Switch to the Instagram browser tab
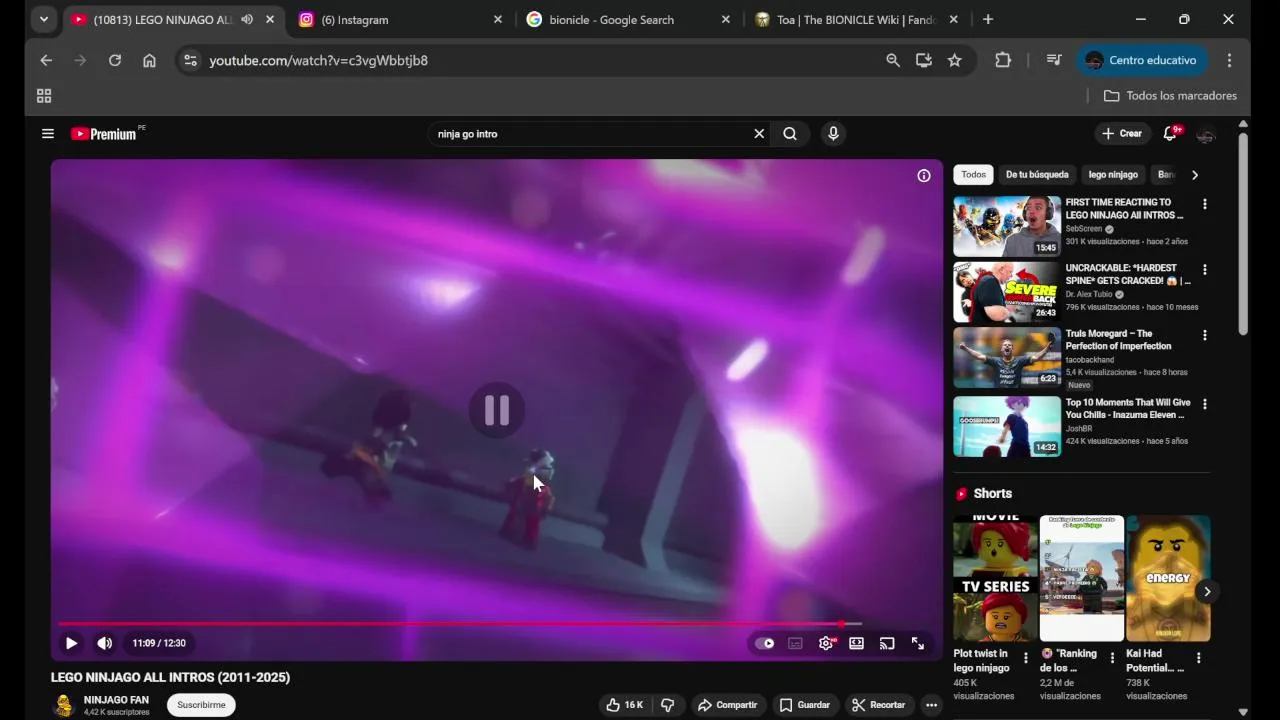The image size is (1280, 720). [398, 20]
